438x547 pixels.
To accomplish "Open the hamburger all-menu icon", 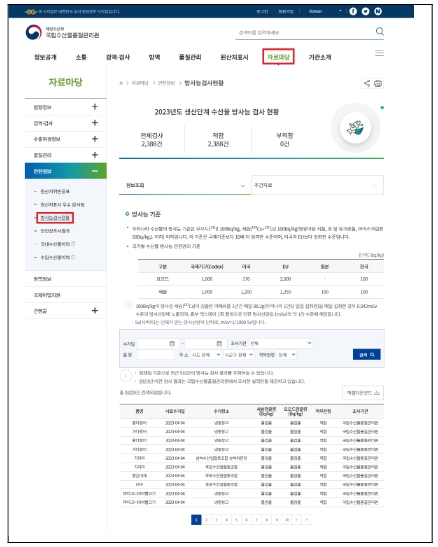I will (x=379, y=53).
